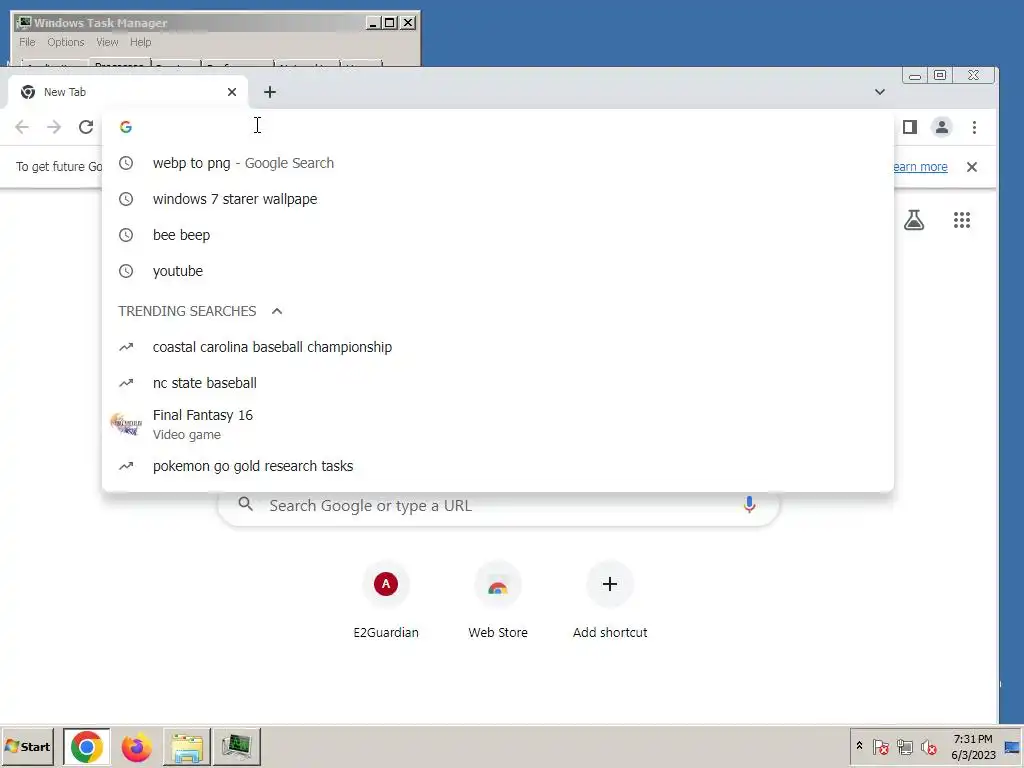Screen dimensions: 1024x768
Task: Open the E2Guardian shortcut
Action: 386,599
